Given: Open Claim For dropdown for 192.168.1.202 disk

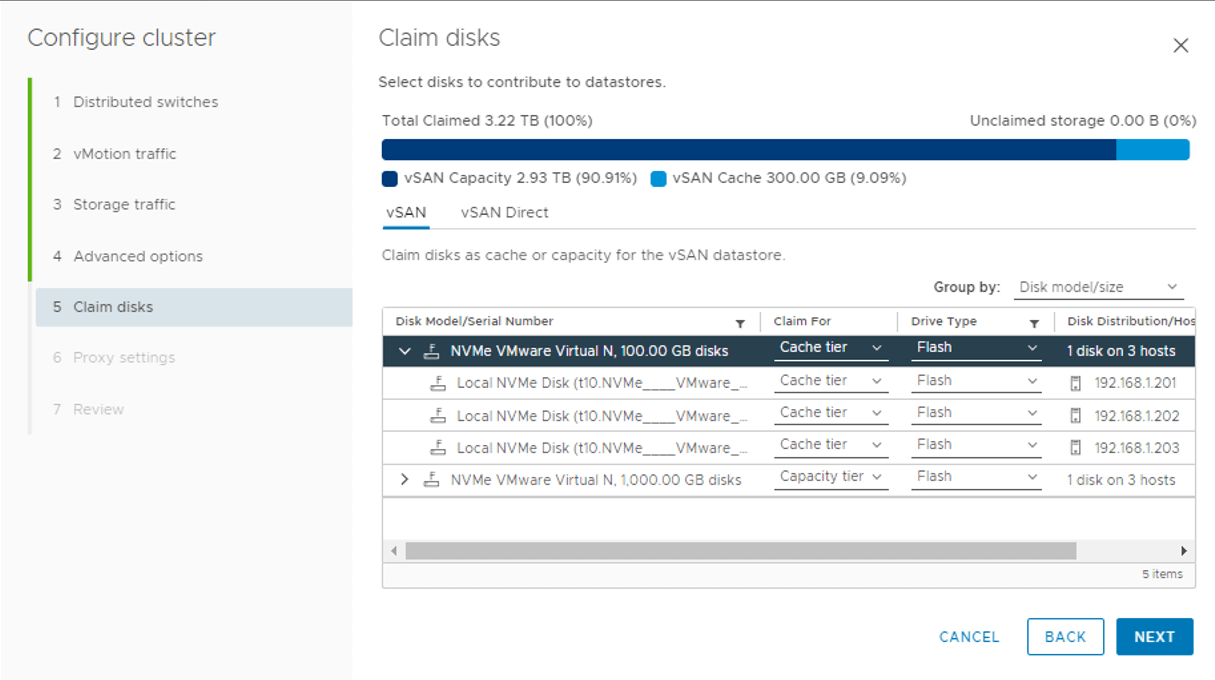Looking at the screenshot, I should [x=831, y=413].
